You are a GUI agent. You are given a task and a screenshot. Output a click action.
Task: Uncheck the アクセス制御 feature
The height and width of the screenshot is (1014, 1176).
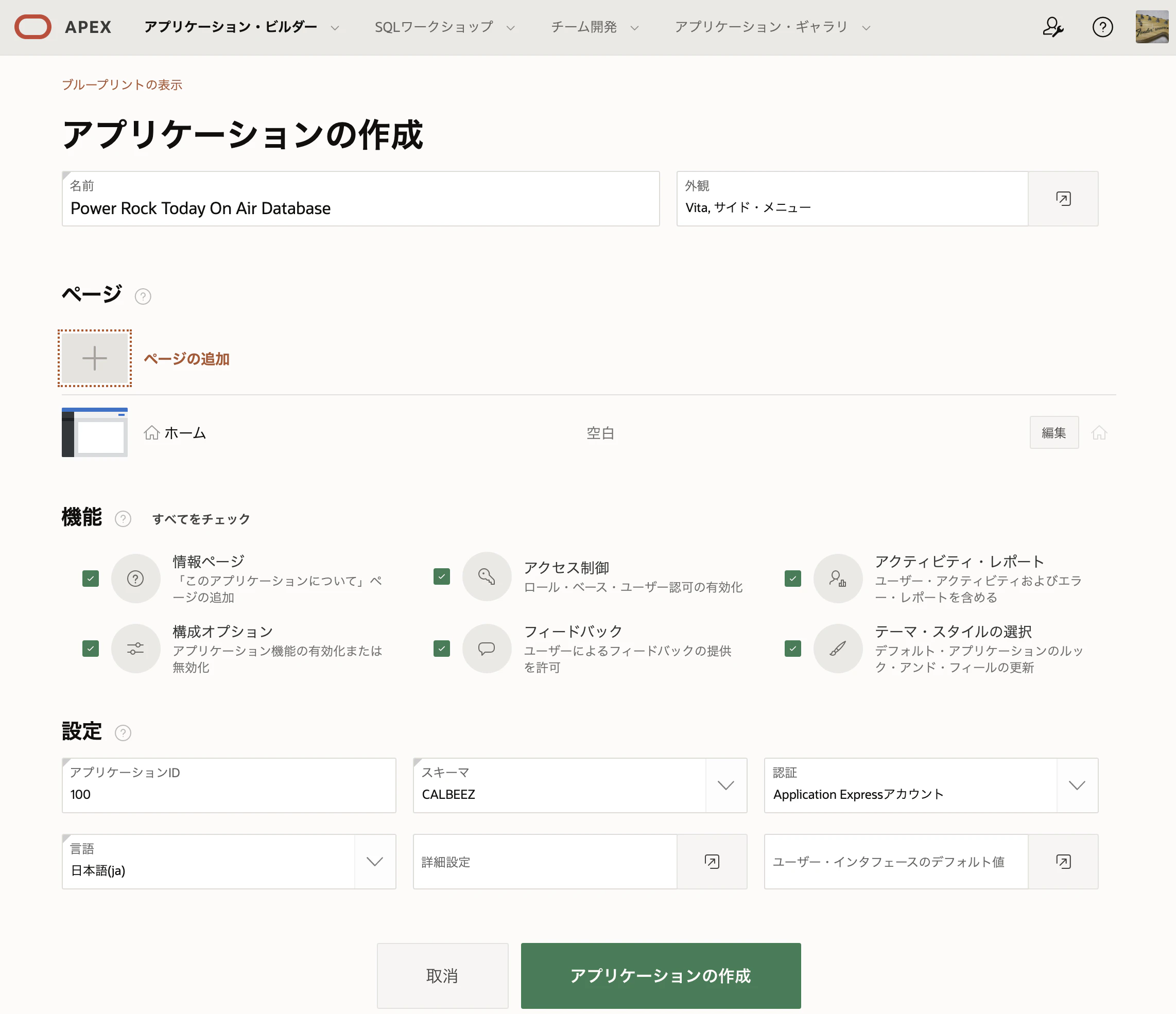click(441, 576)
